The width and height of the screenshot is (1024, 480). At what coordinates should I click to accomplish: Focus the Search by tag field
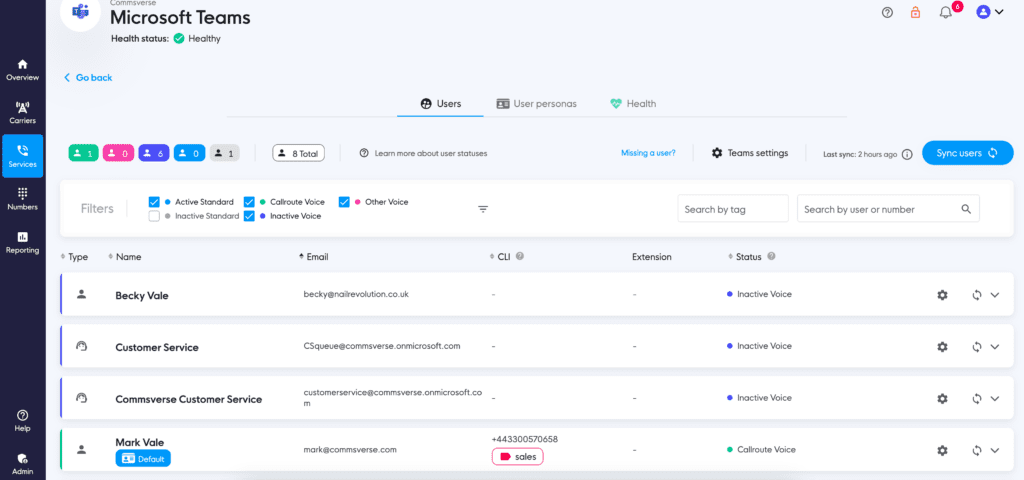point(733,209)
